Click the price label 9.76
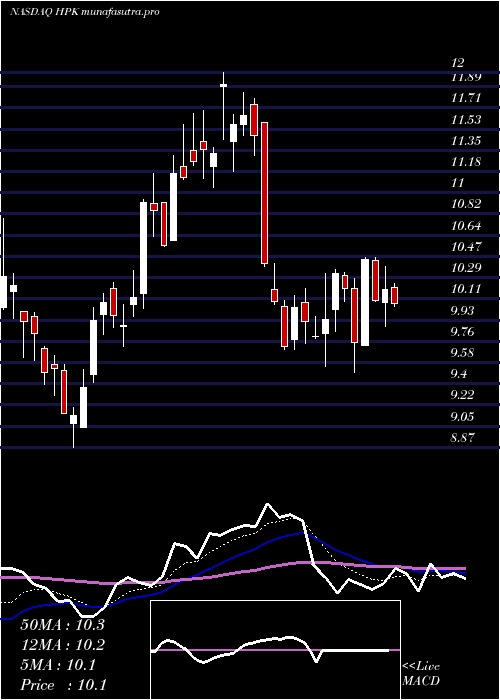 [462, 332]
